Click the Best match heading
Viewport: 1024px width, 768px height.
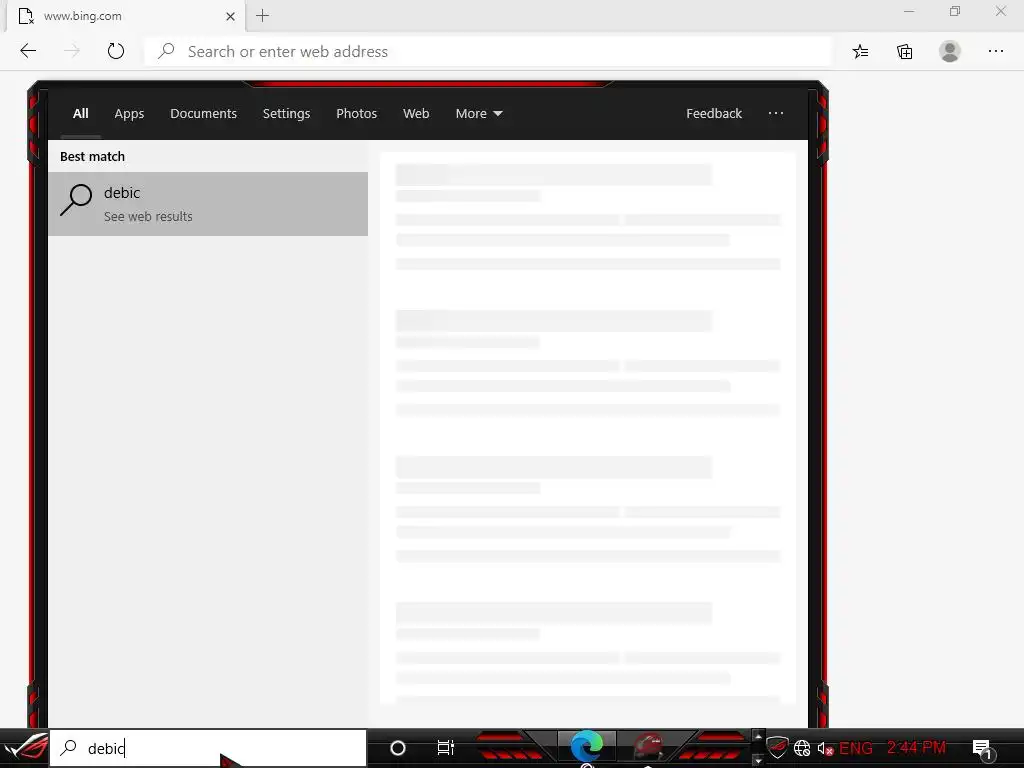[92, 157]
